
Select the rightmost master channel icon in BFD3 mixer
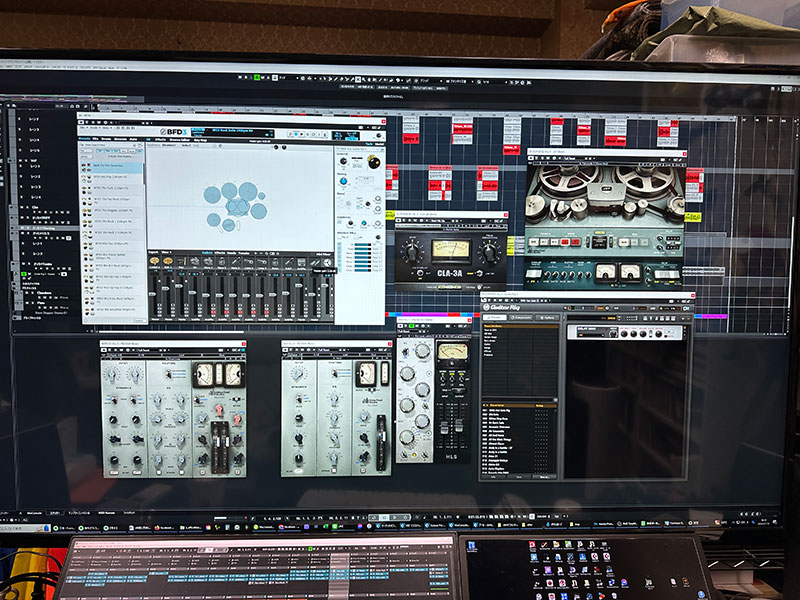pyautogui.click(x=327, y=262)
